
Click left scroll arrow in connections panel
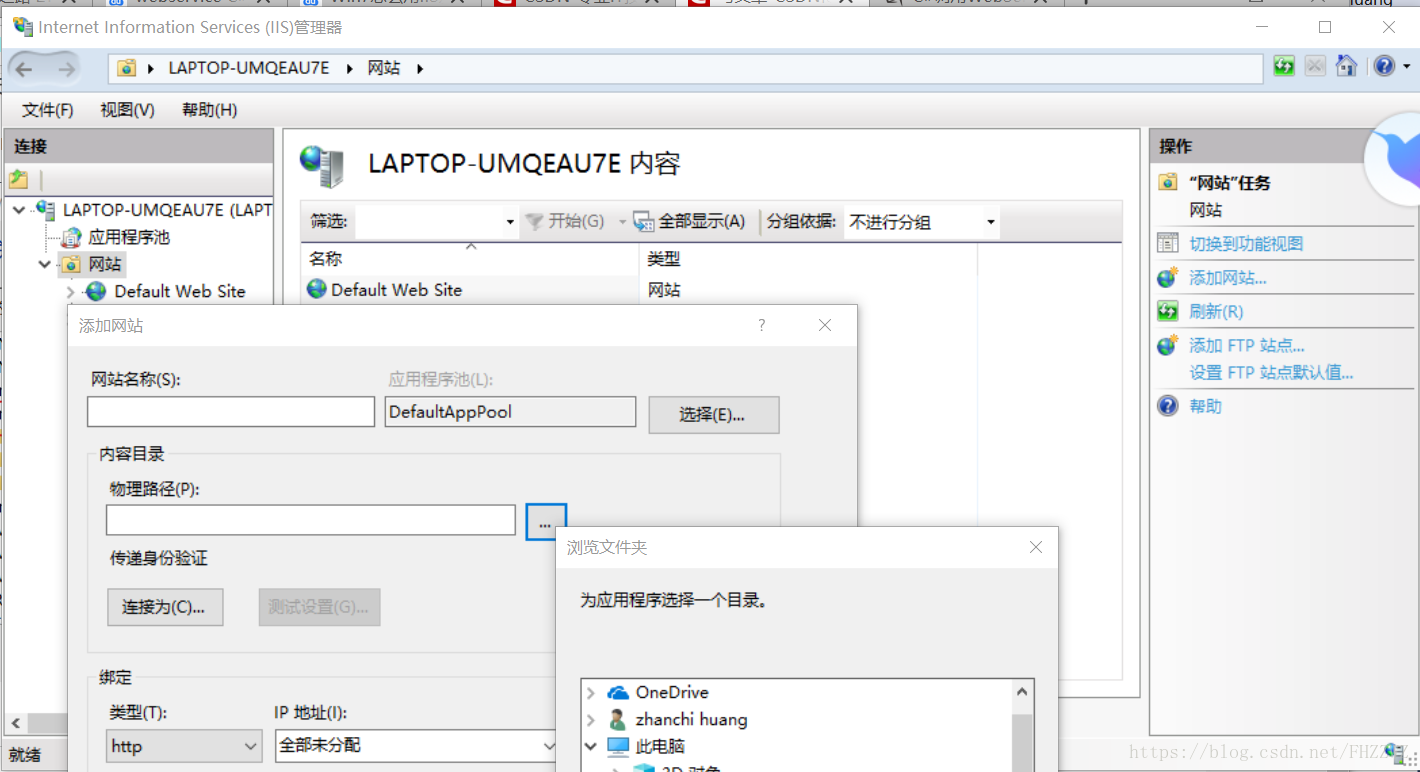(x=15, y=722)
